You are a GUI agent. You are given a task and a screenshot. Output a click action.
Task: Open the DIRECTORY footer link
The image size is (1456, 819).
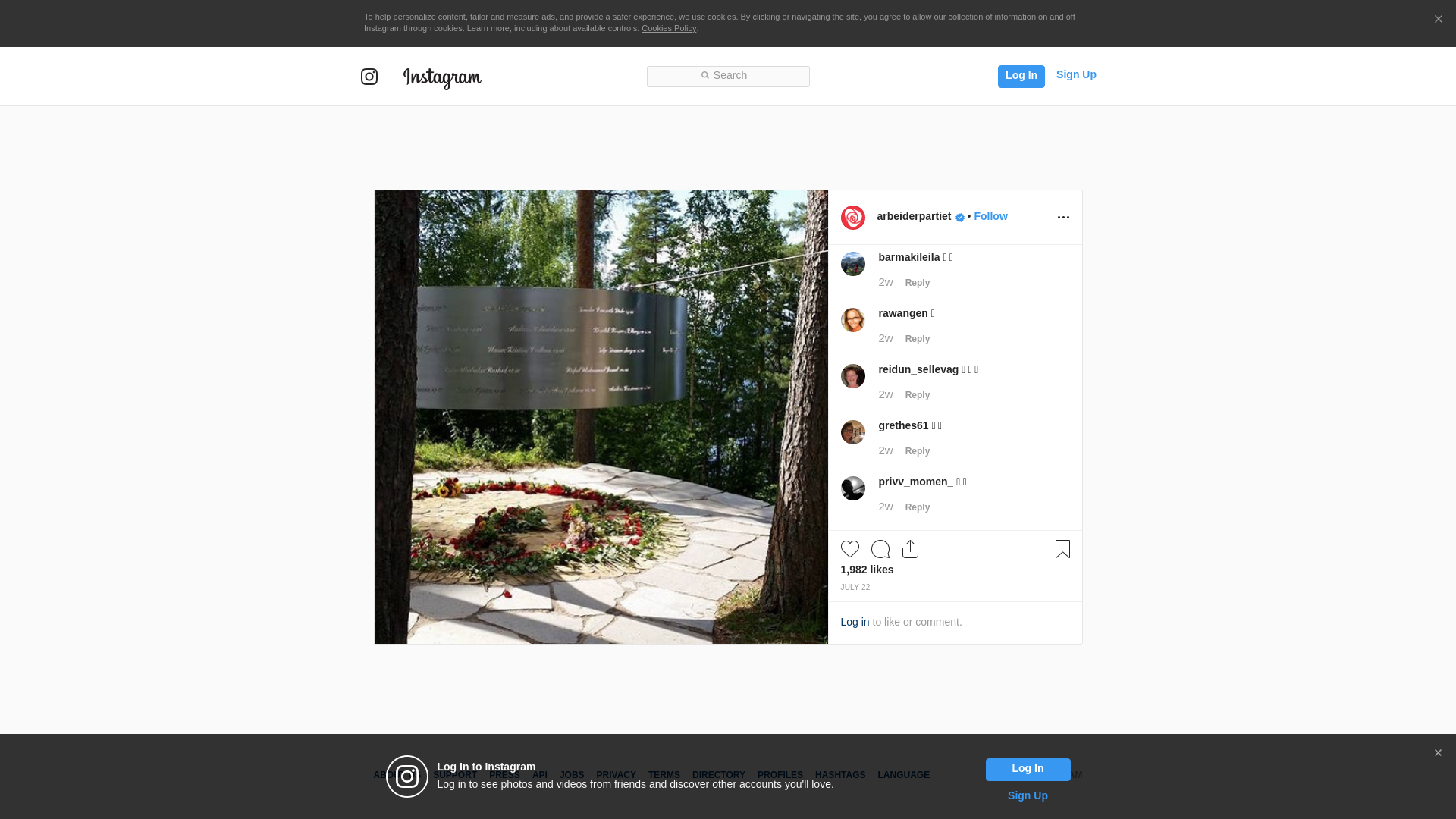pos(718,775)
